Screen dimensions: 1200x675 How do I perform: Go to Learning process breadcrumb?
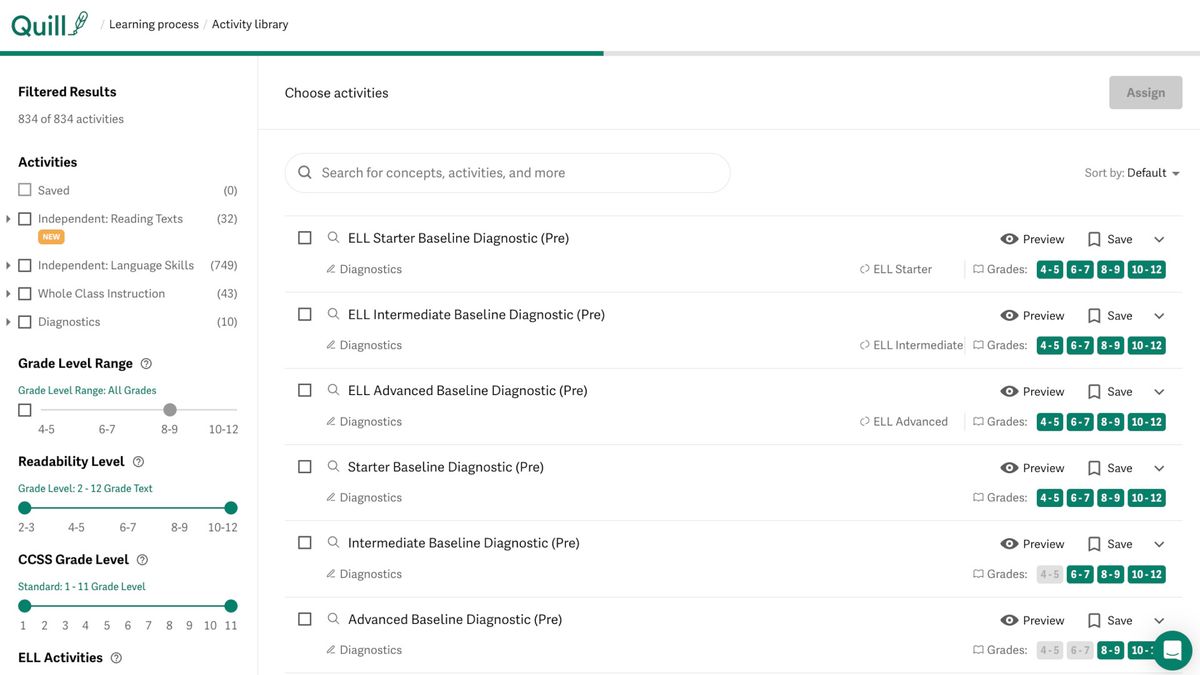(x=153, y=25)
